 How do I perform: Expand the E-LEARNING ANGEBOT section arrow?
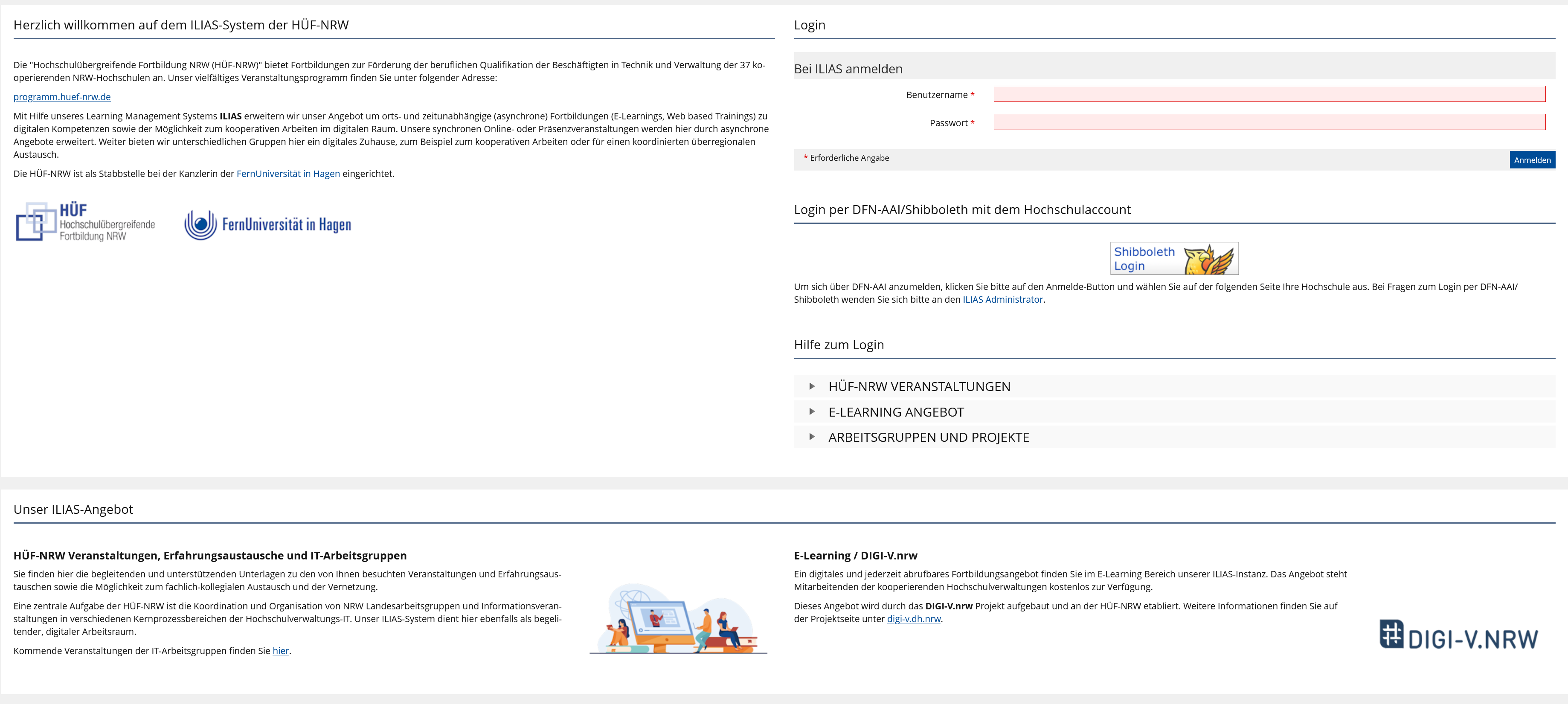click(811, 412)
